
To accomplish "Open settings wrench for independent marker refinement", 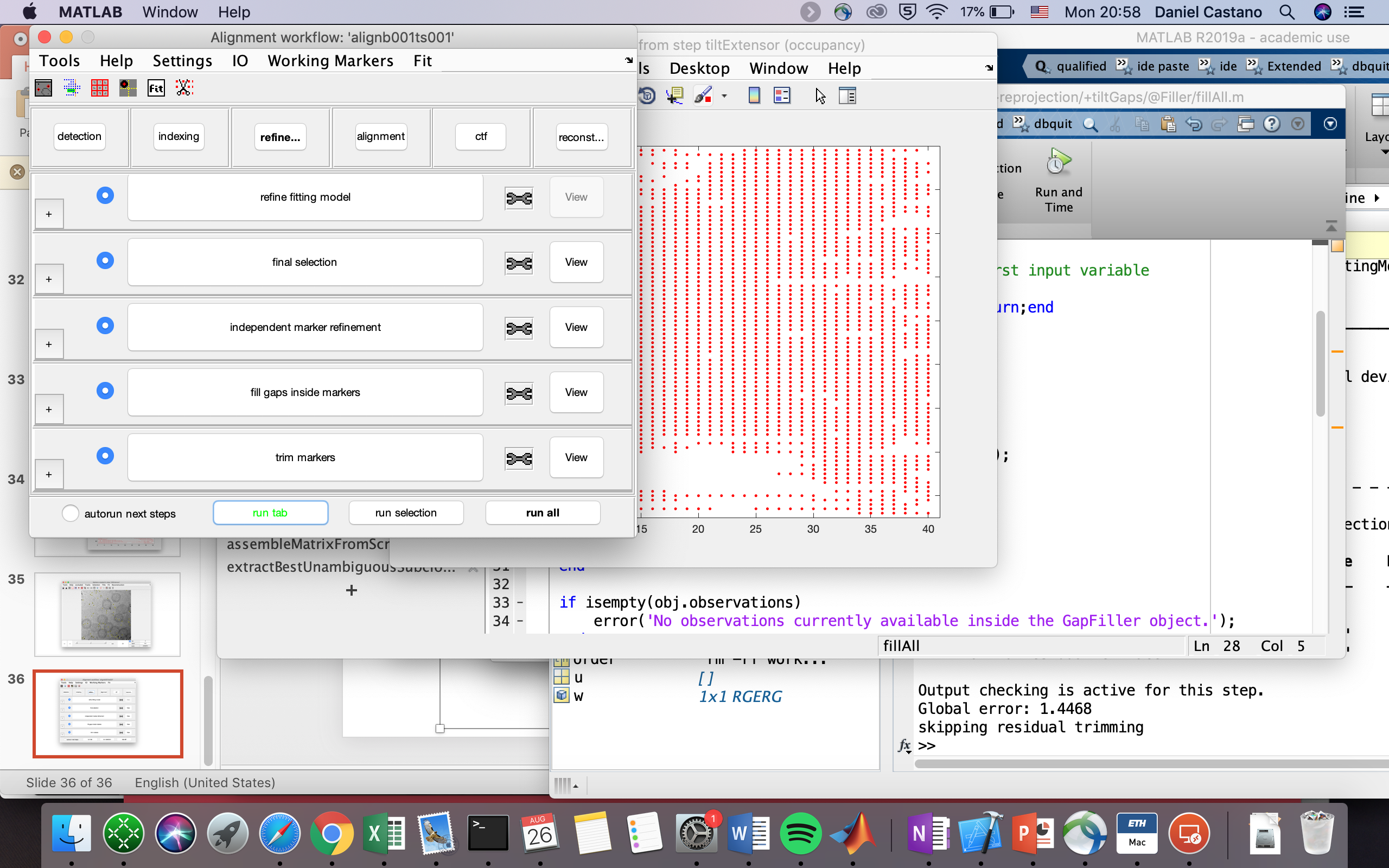I will pos(519,328).
